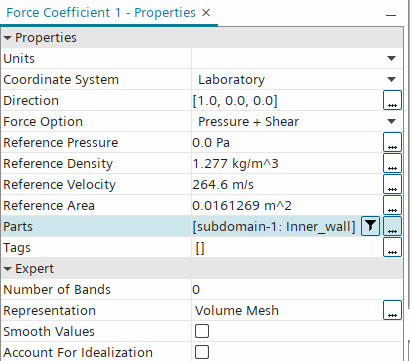Open the Reference Velocity ellipsis editor
This screenshot has width=410, height=361.
coord(392,184)
